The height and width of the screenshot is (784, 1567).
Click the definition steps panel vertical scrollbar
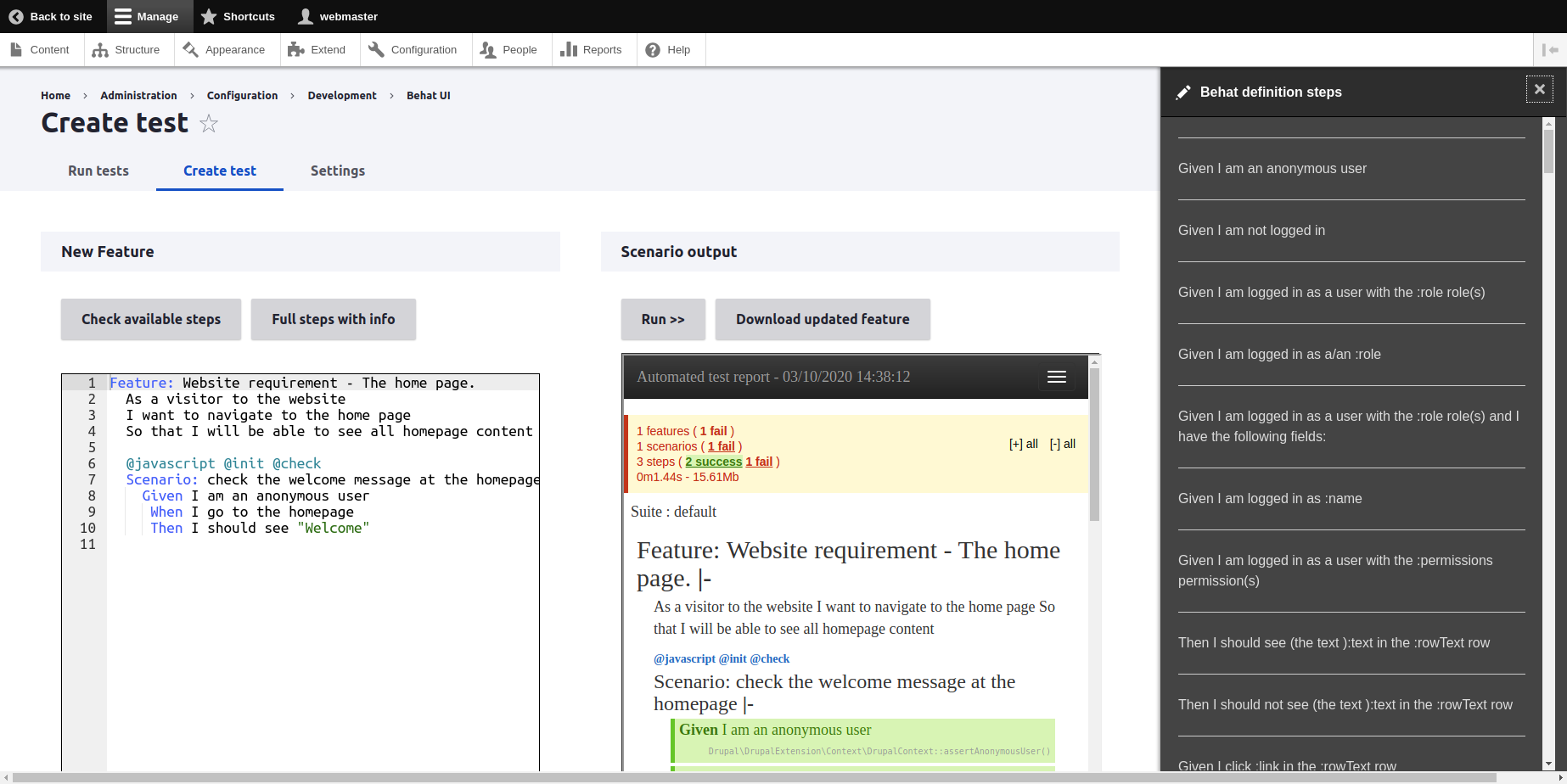(1548, 424)
